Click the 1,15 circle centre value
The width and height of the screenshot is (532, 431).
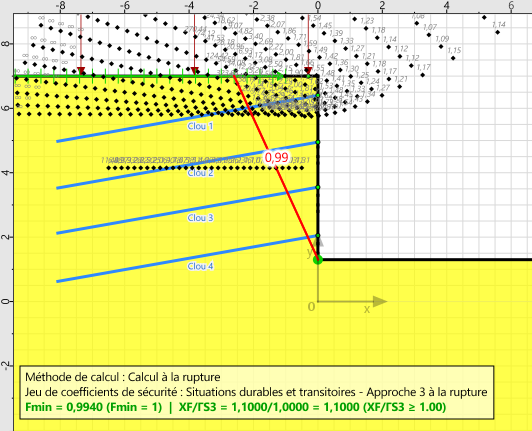tap(454, 50)
